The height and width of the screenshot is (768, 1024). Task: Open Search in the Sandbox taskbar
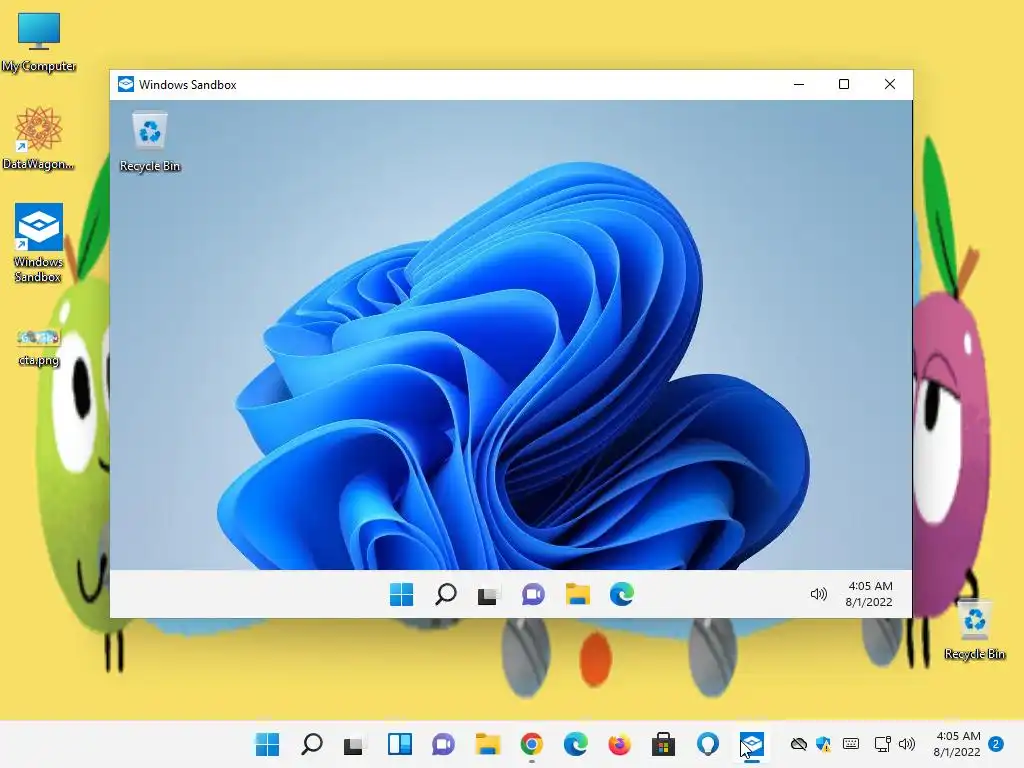click(x=445, y=594)
